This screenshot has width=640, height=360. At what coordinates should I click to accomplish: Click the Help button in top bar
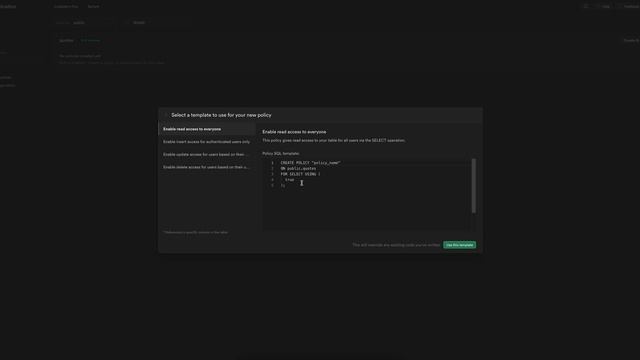pyautogui.click(x=603, y=7)
